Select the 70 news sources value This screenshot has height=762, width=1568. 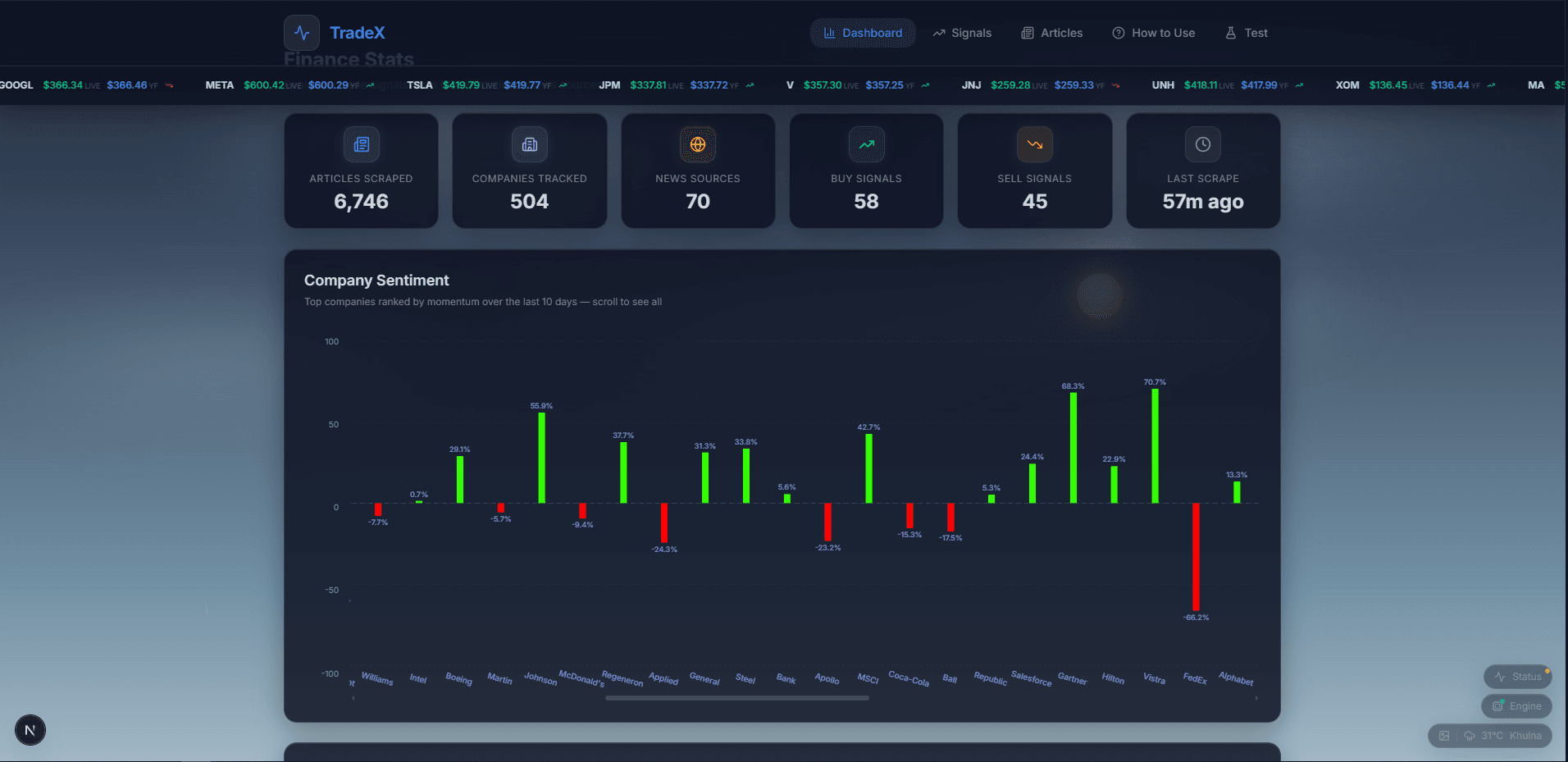coord(698,202)
